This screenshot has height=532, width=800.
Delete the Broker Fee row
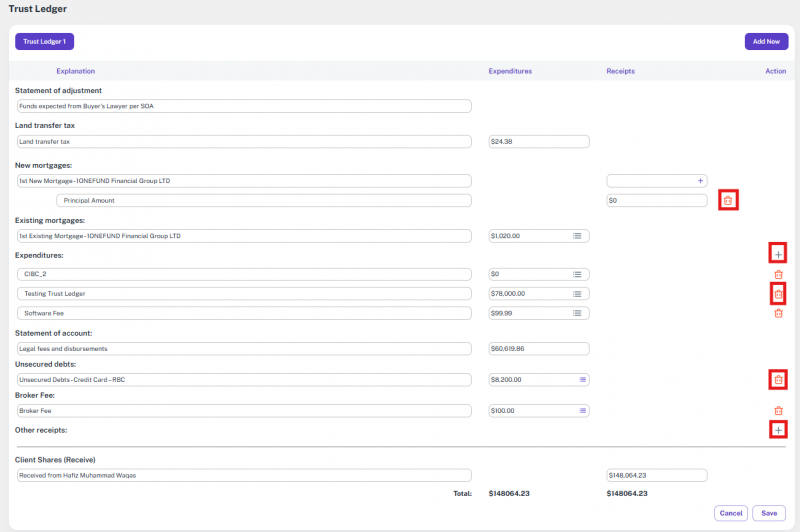coord(778,410)
